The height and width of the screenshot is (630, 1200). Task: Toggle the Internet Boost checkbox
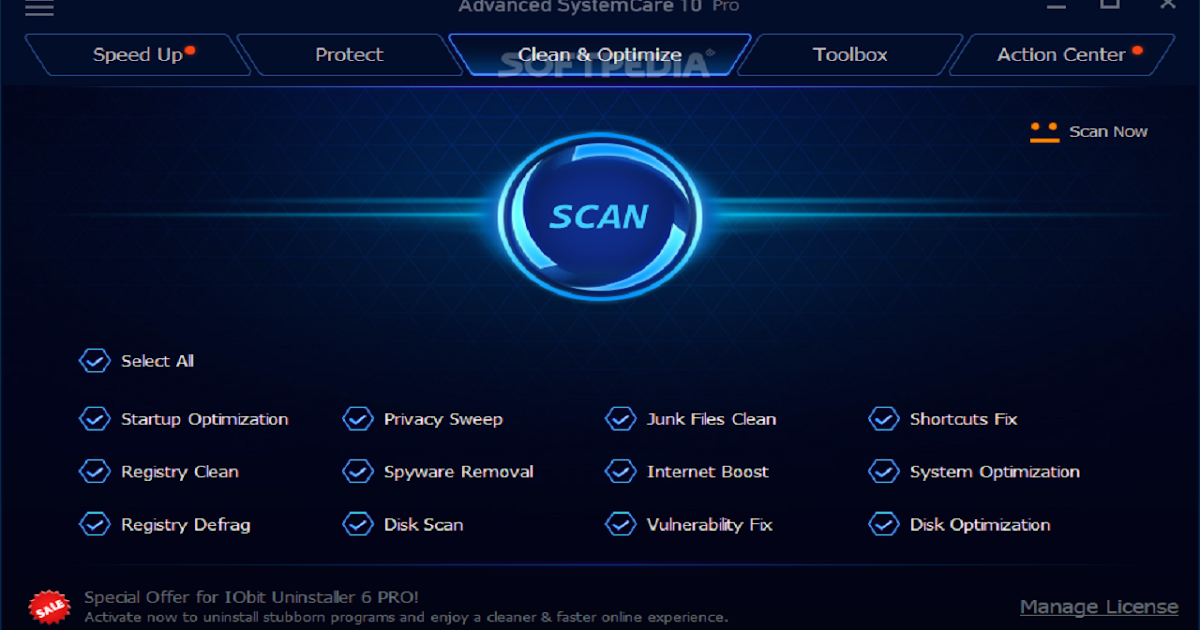point(621,472)
